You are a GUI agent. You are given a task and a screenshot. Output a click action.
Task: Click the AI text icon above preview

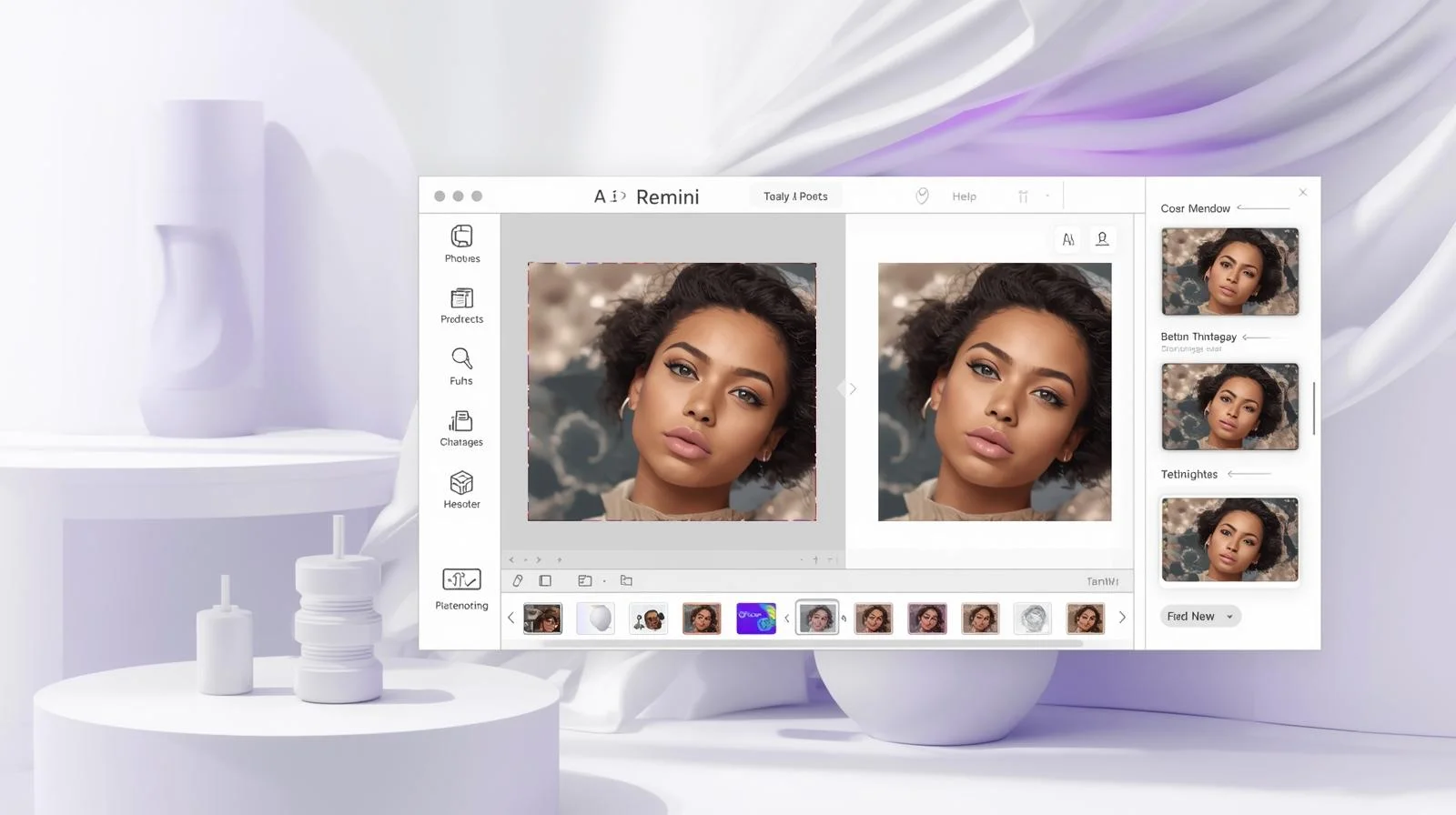(1068, 240)
